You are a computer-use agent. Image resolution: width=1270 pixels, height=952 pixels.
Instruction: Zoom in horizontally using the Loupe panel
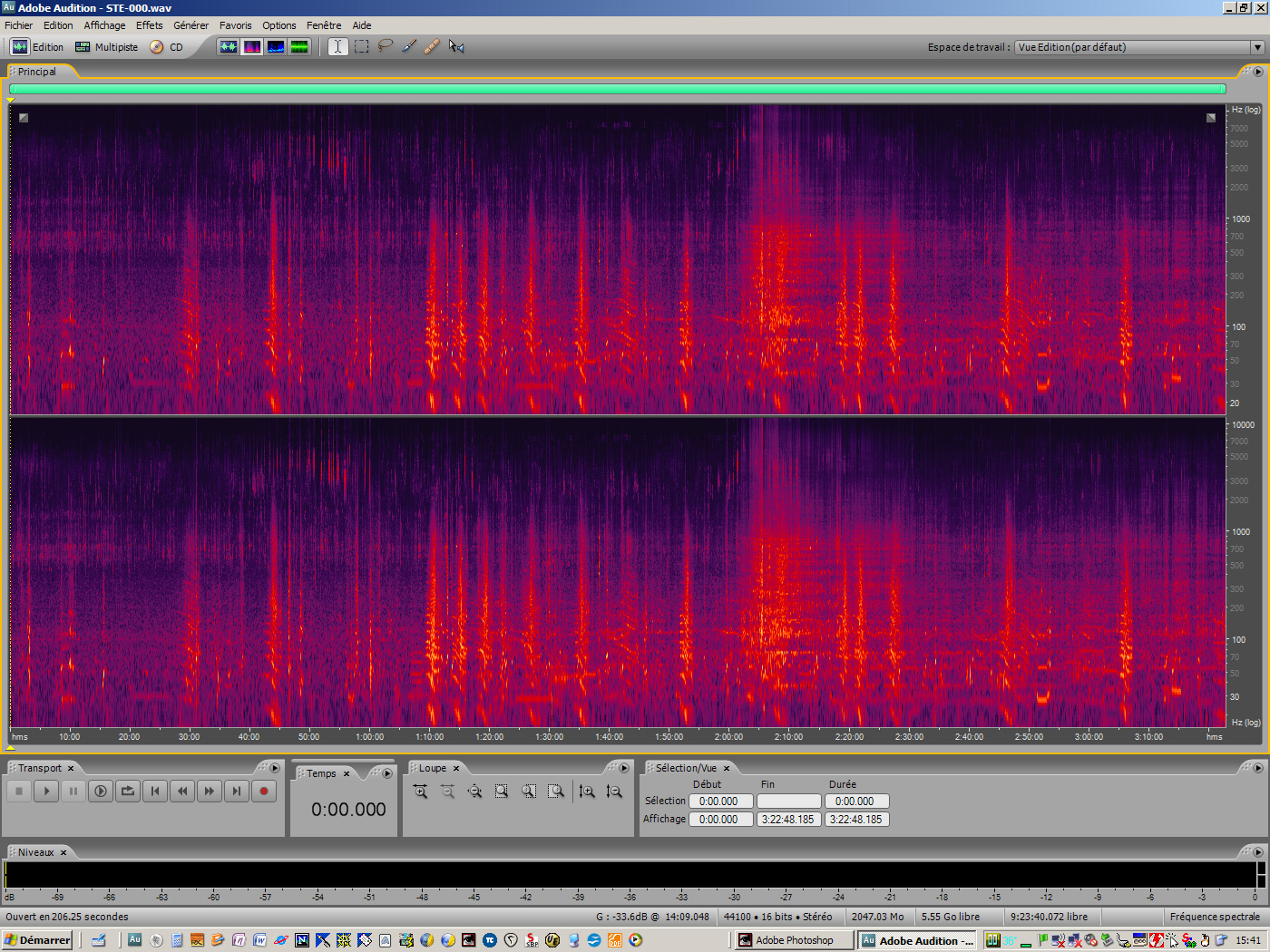[420, 791]
